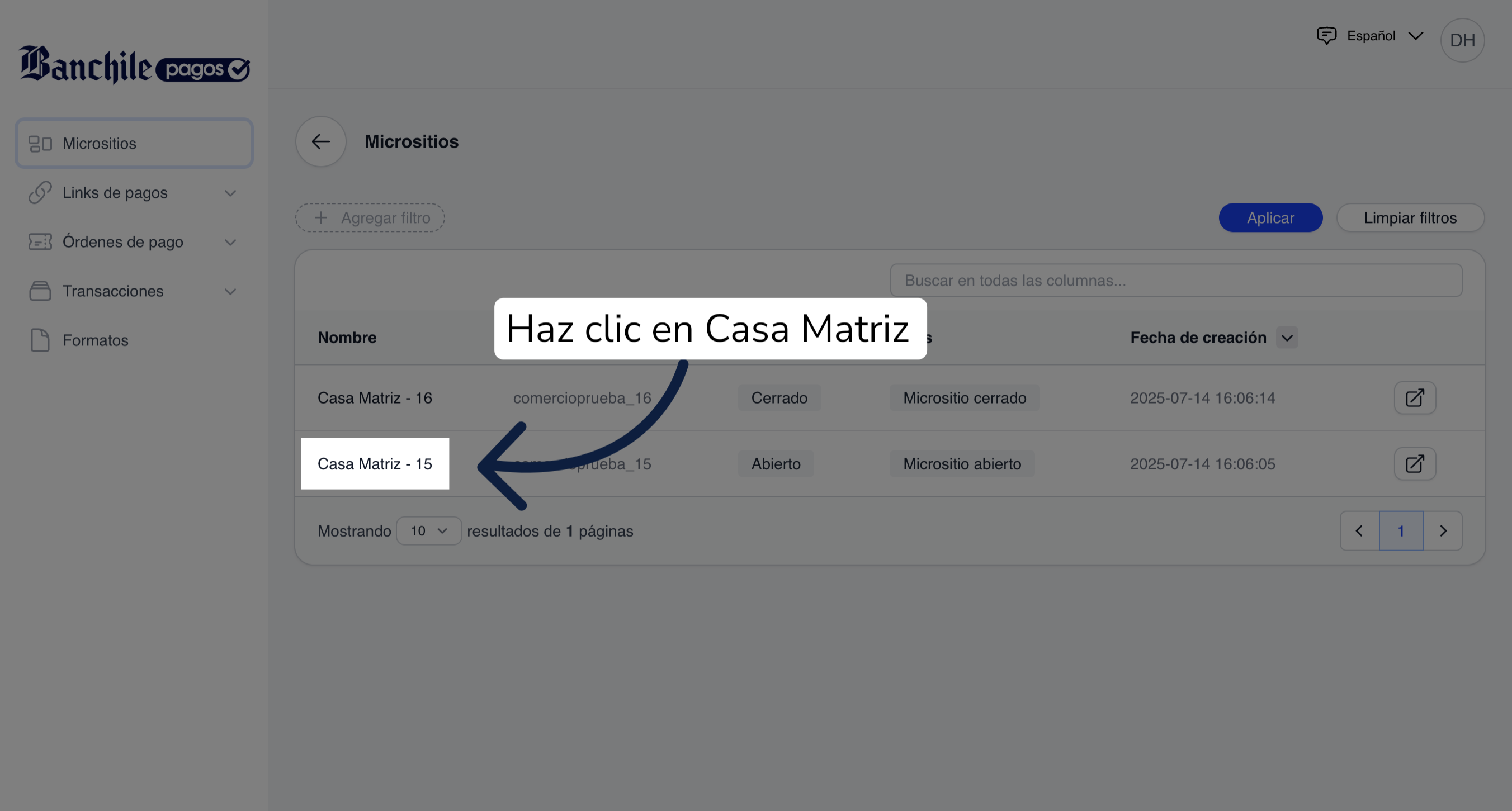1512x811 pixels.
Task: Expand the Transacciones chevron
Action: tap(230, 292)
